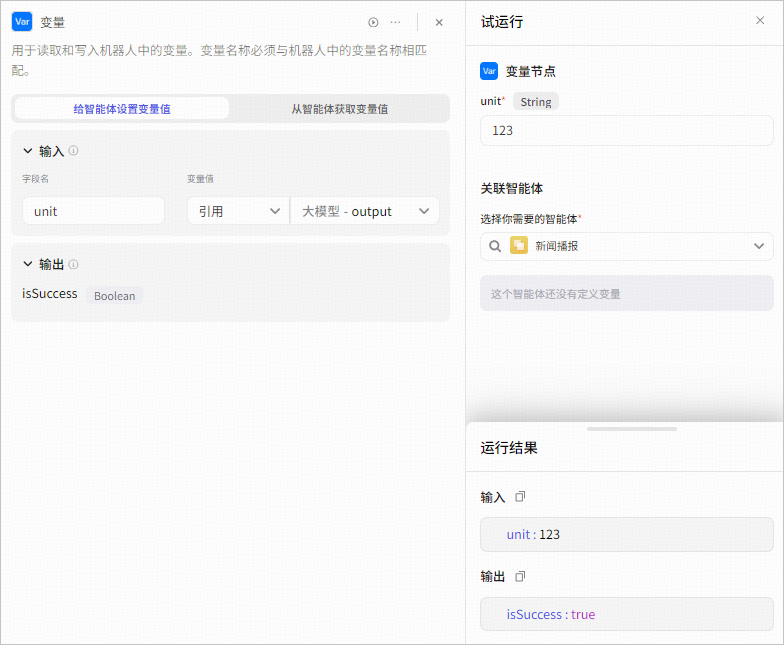Open the 新闻播报 agent selector dropdown
Image resolution: width=784 pixels, height=645 pixels.
tap(626, 246)
